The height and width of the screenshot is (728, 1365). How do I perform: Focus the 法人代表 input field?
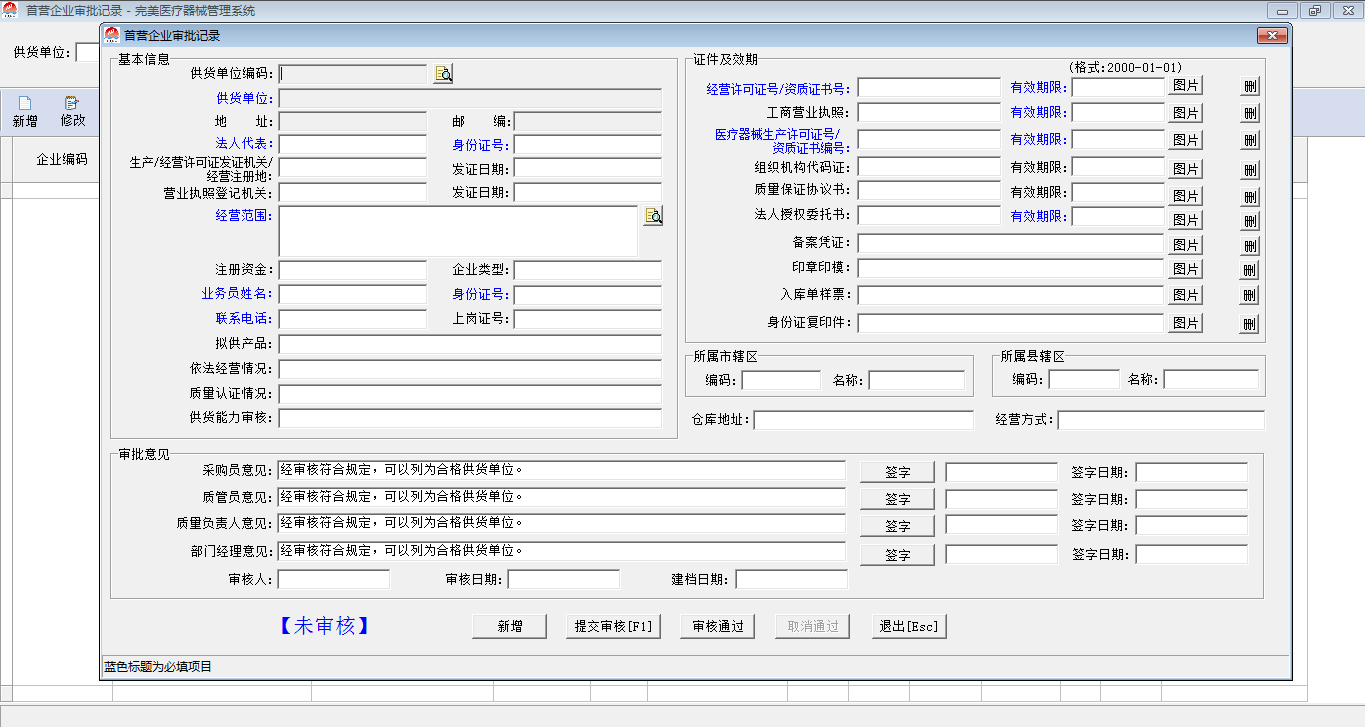tap(352, 145)
